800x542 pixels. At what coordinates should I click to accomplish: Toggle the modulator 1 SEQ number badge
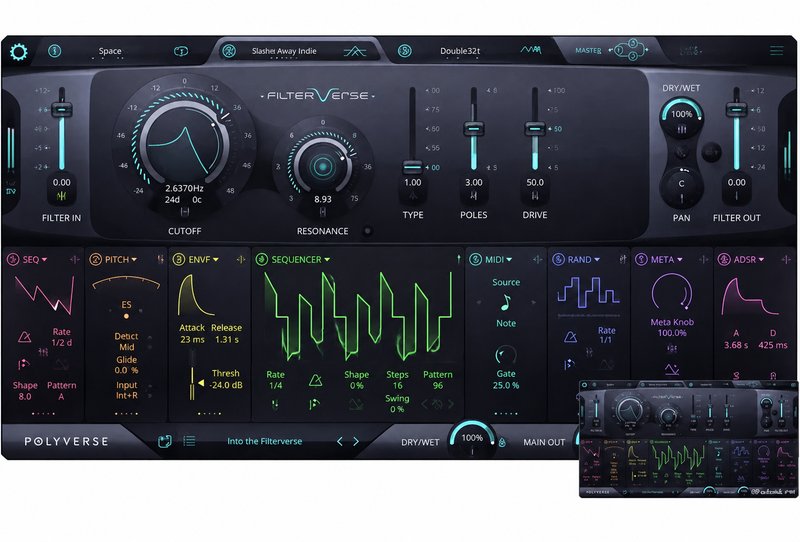pos(13,259)
